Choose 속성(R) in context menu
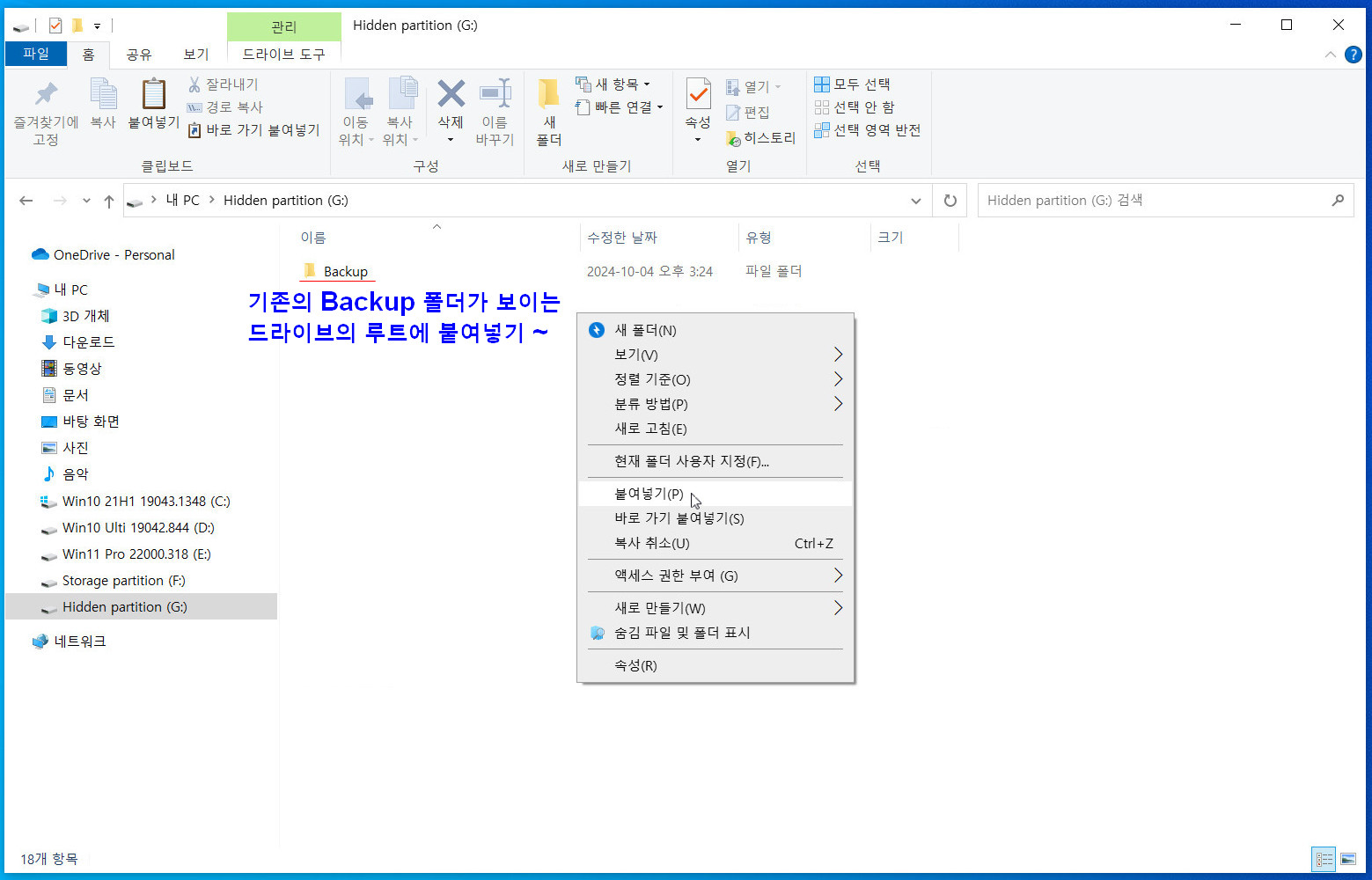The height and width of the screenshot is (880, 1372). coord(715,665)
